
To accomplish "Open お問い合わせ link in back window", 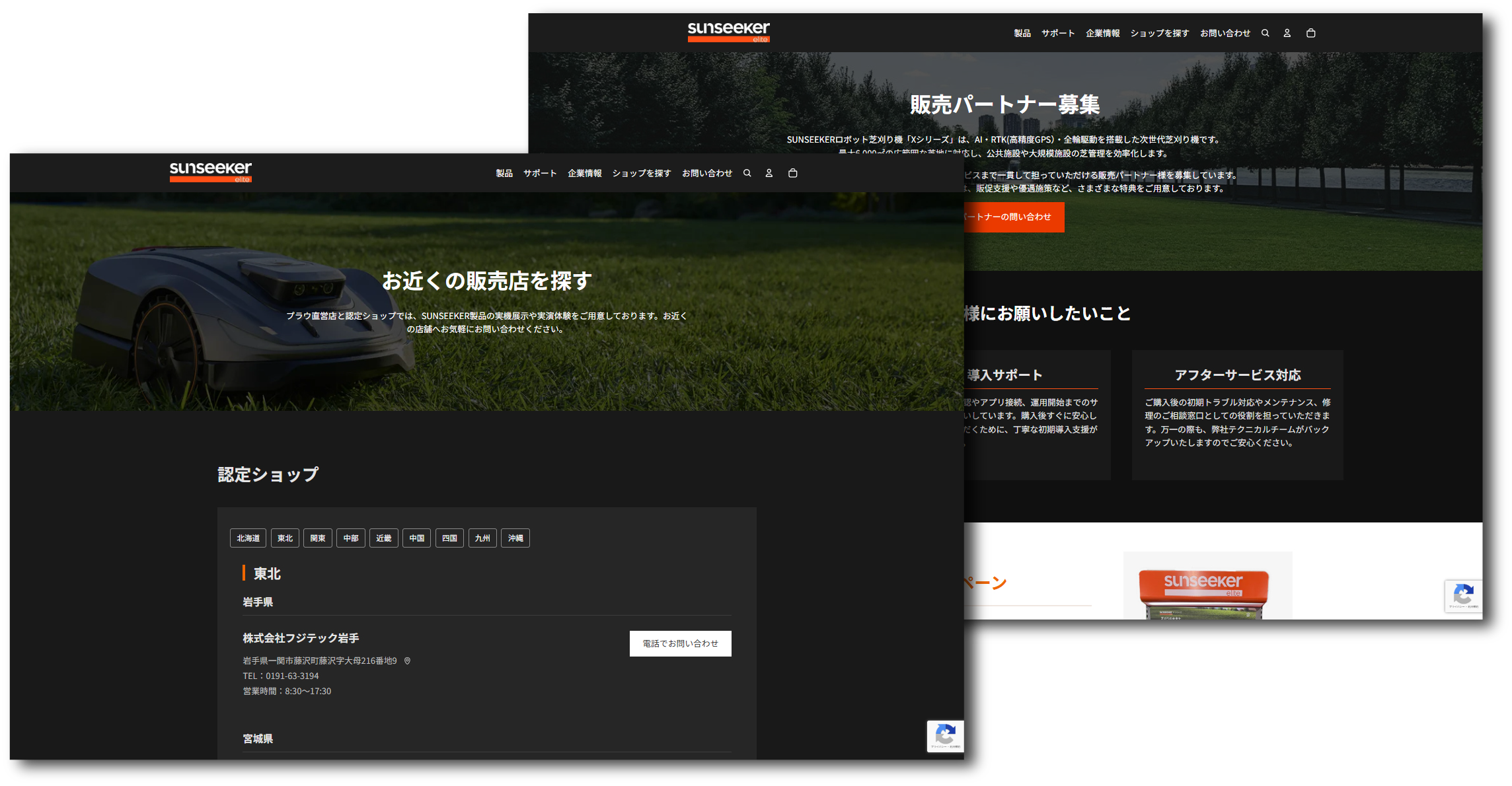I will coord(1225,33).
